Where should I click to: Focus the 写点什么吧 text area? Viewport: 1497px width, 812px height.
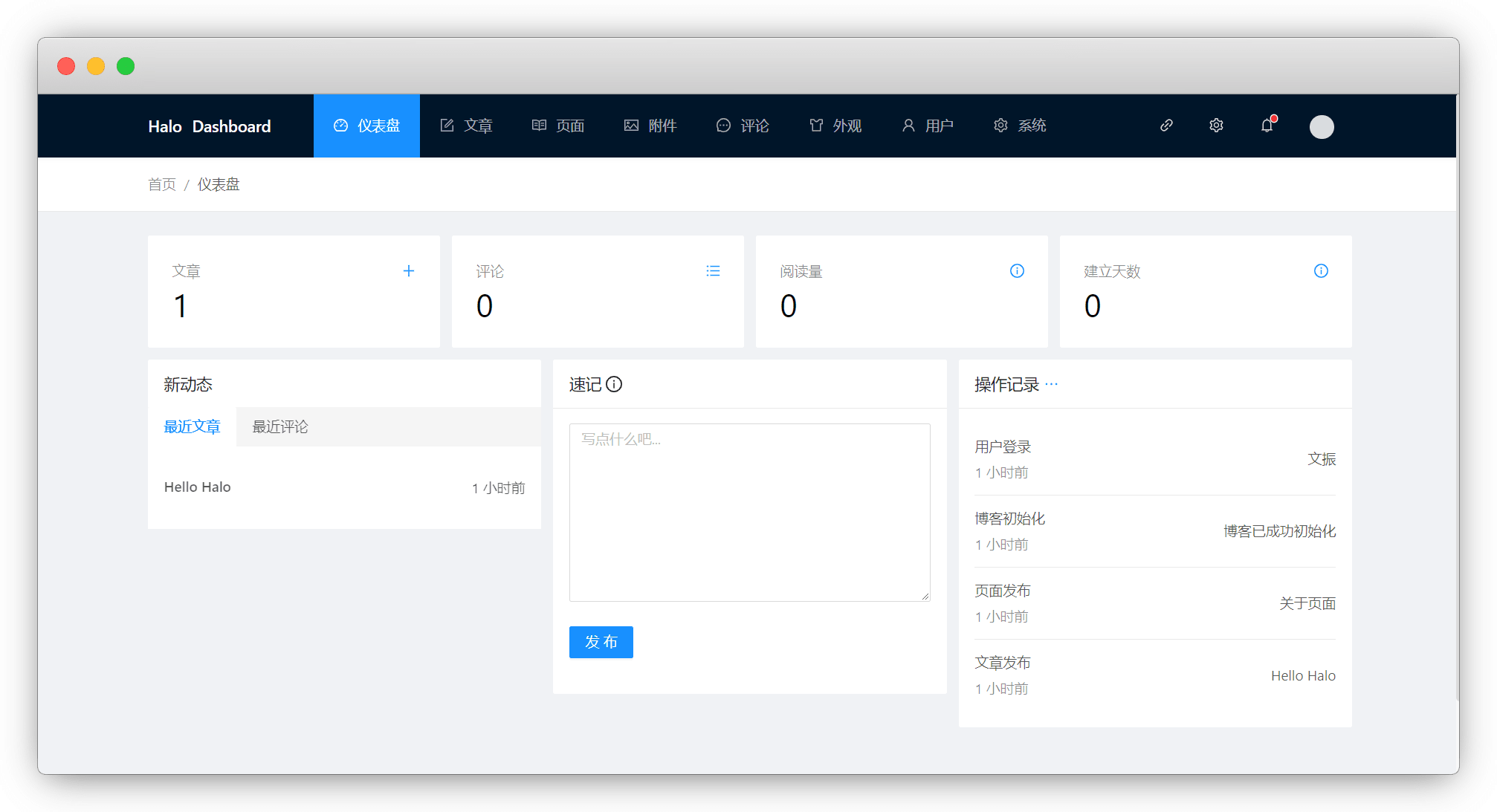(x=749, y=513)
